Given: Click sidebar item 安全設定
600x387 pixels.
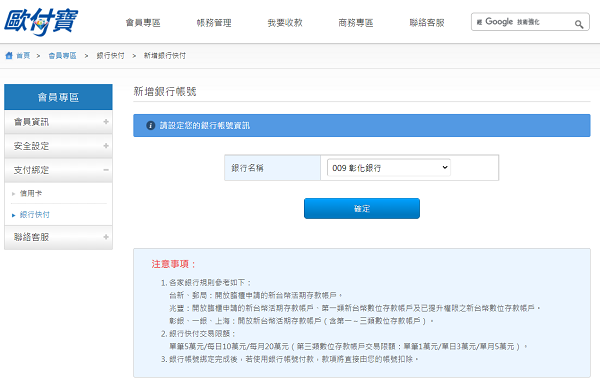Looking at the screenshot, I should tap(58, 146).
